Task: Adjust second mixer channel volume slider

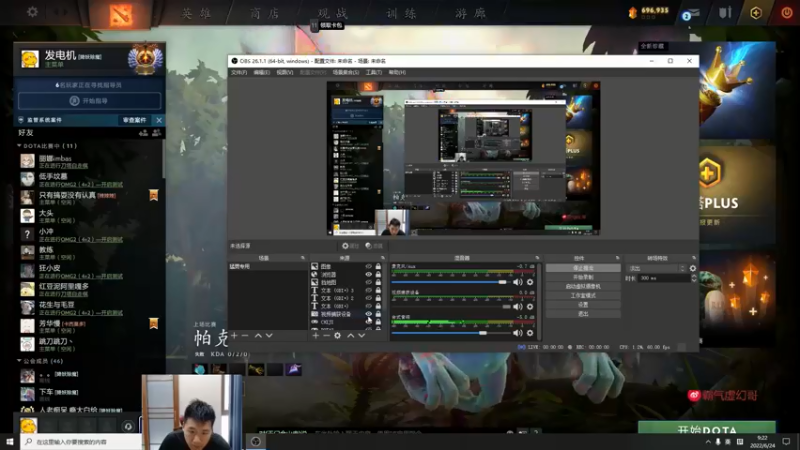Action: tap(451, 307)
